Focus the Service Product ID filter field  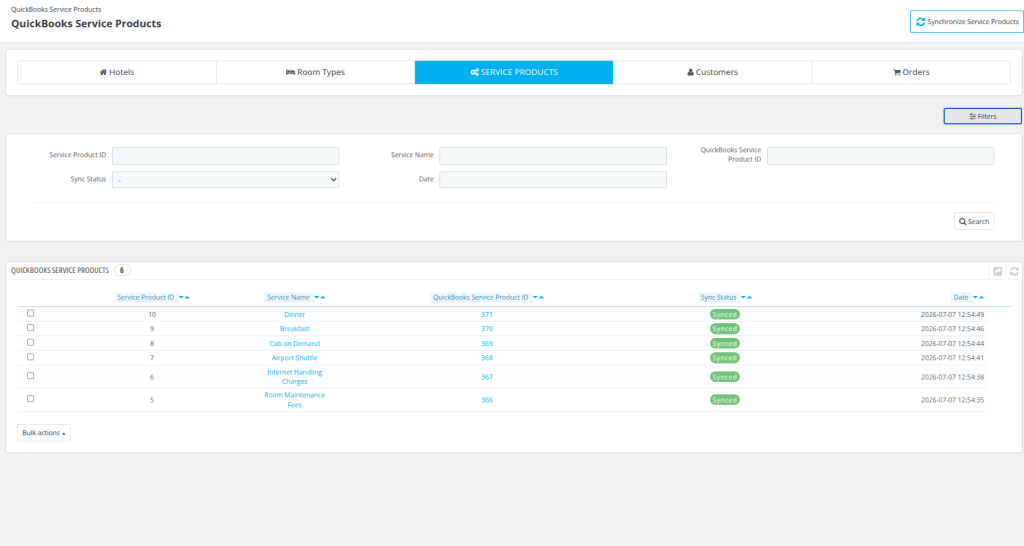coord(225,155)
